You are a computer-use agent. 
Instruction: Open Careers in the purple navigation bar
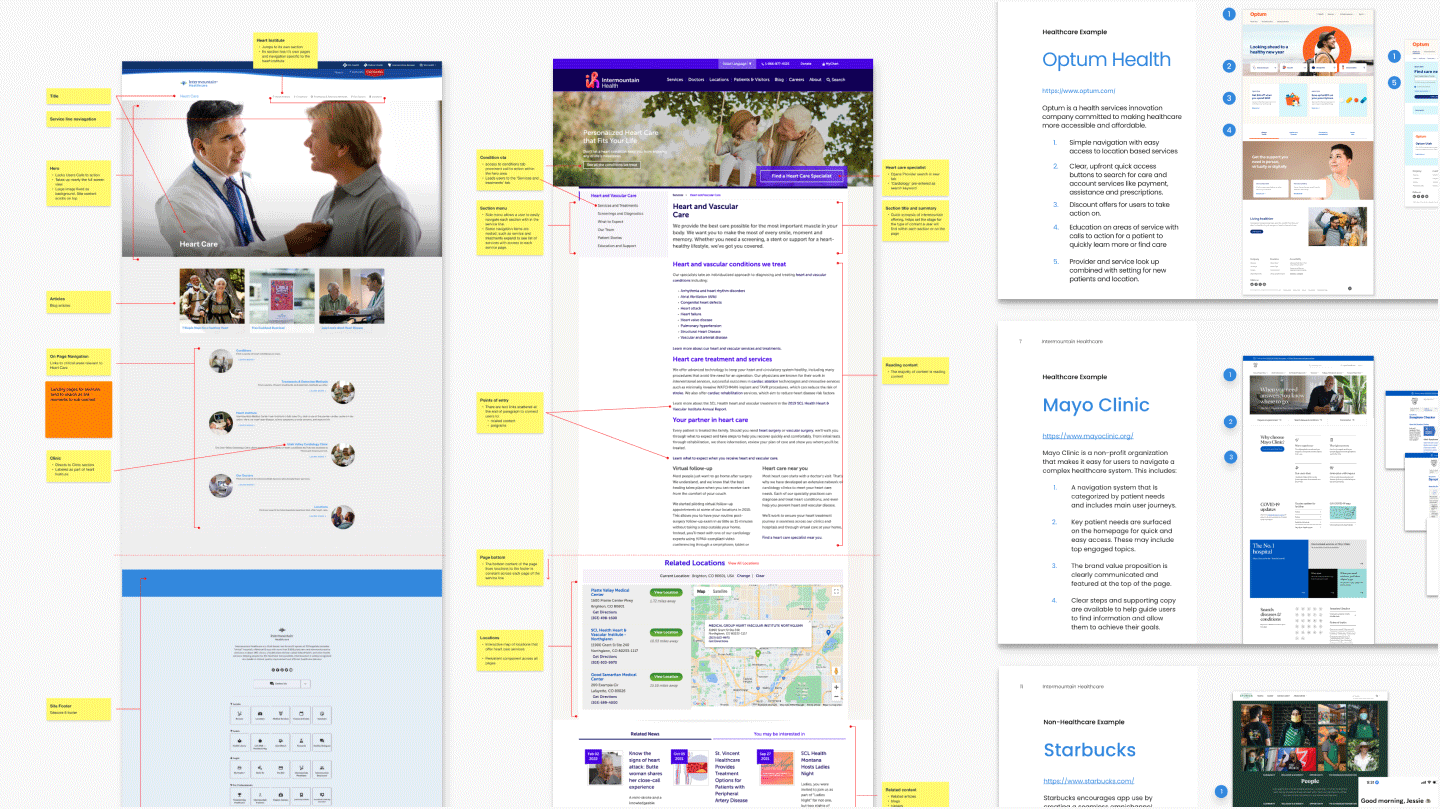(796, 79)
